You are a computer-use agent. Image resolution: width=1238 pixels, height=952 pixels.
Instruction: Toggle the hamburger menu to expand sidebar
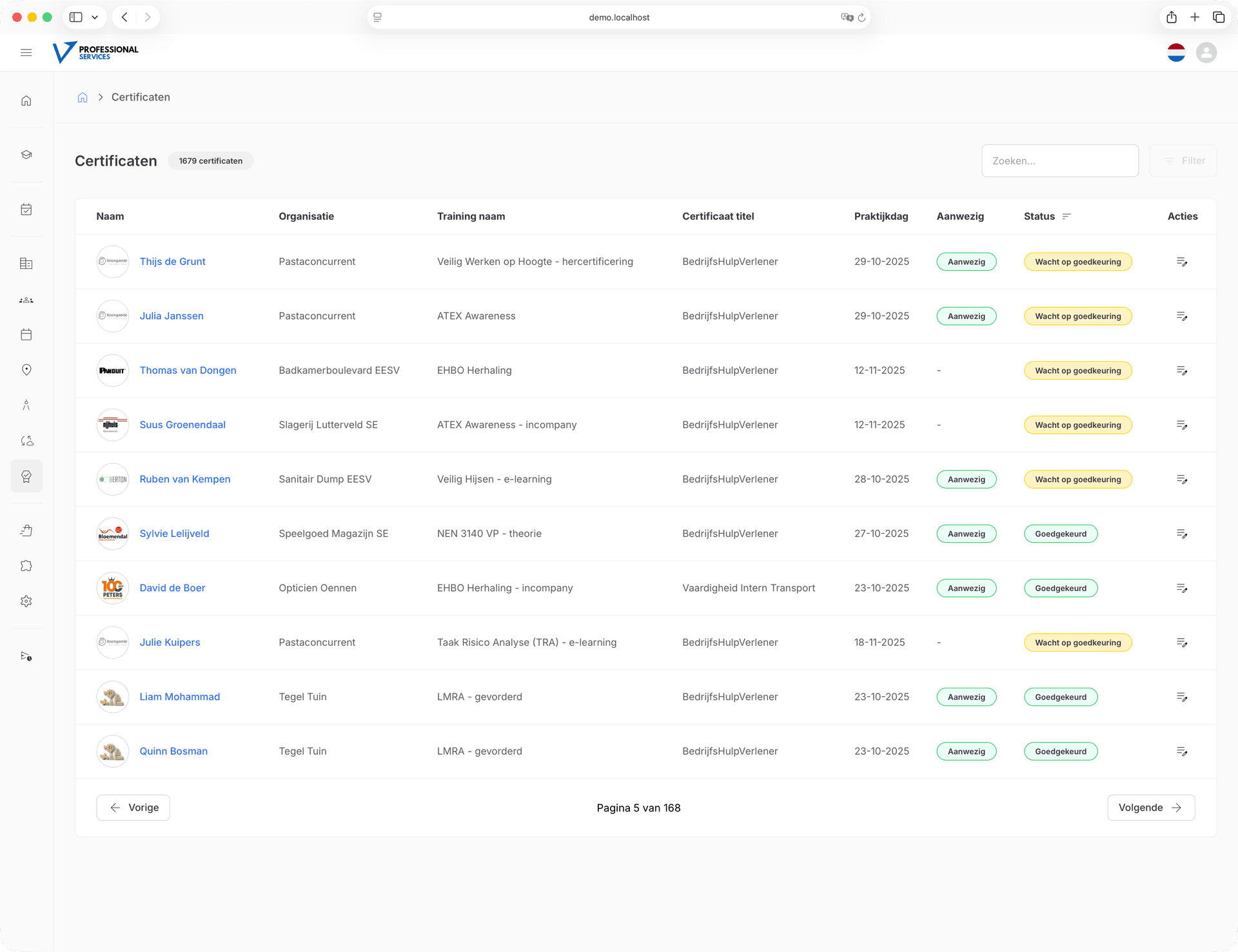[26, 52]
